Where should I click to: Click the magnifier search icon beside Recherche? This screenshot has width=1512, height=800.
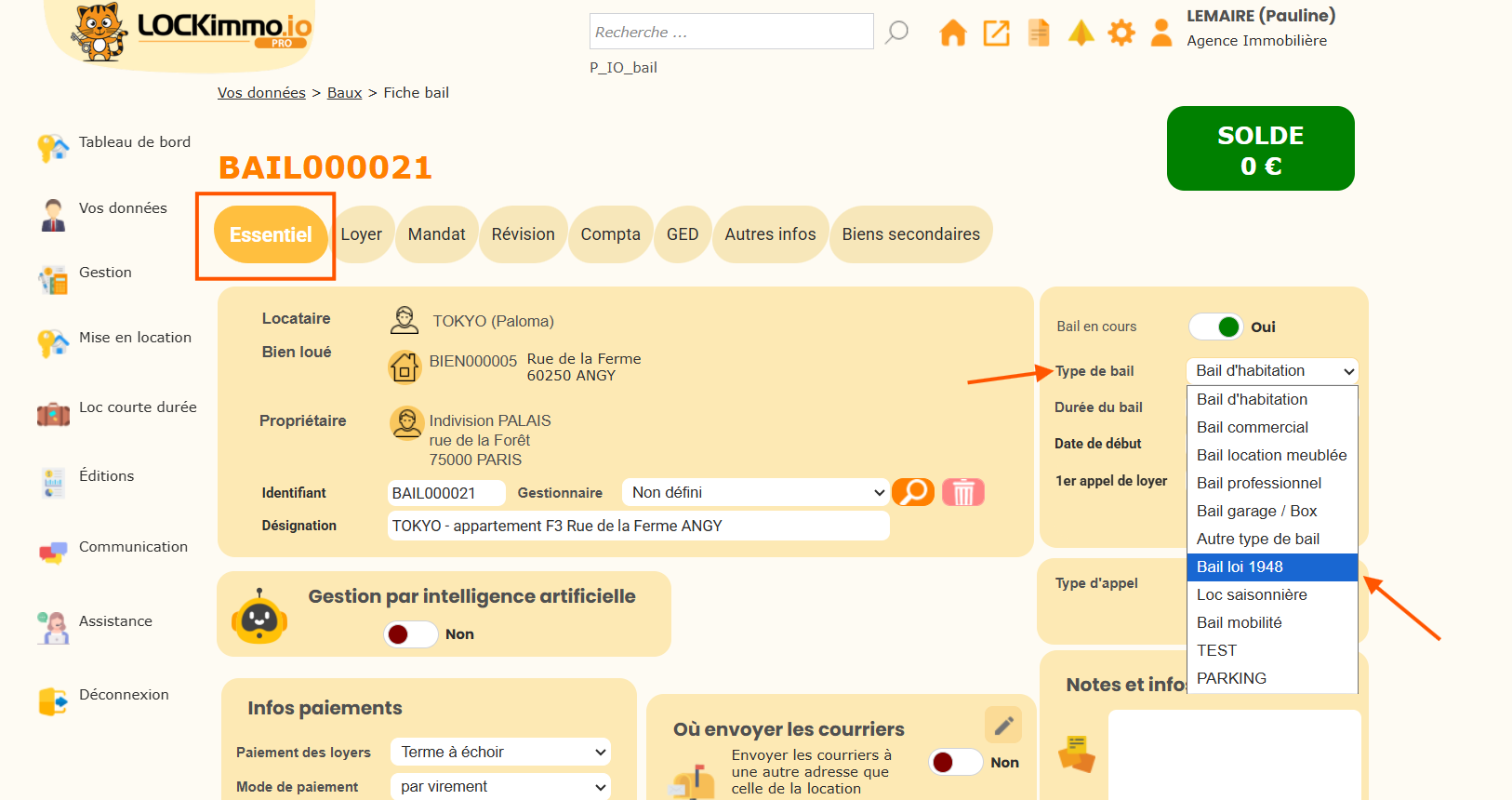point(896,33)
